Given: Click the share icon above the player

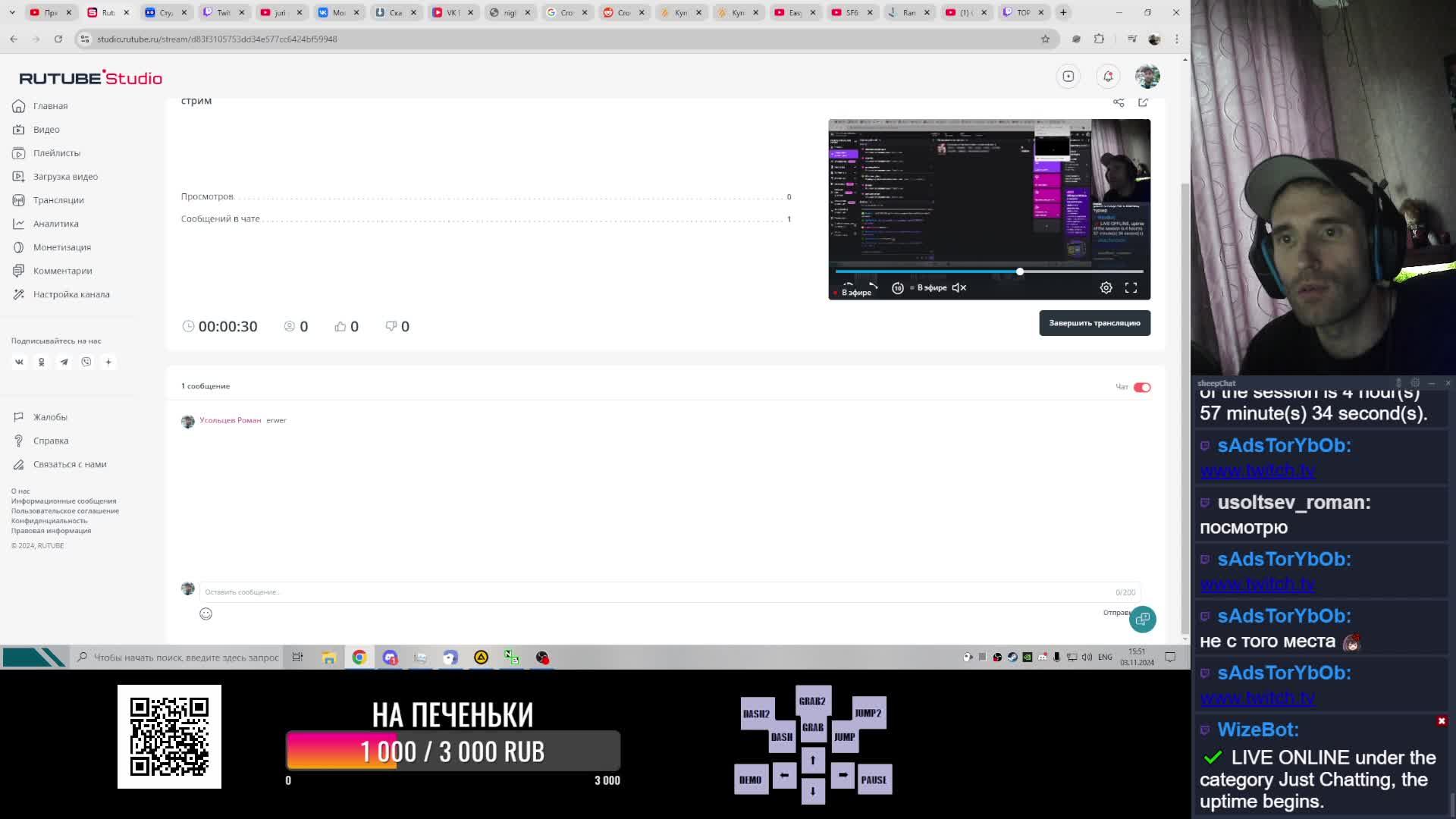Looking at the screenshot, I should (1119, 102).
